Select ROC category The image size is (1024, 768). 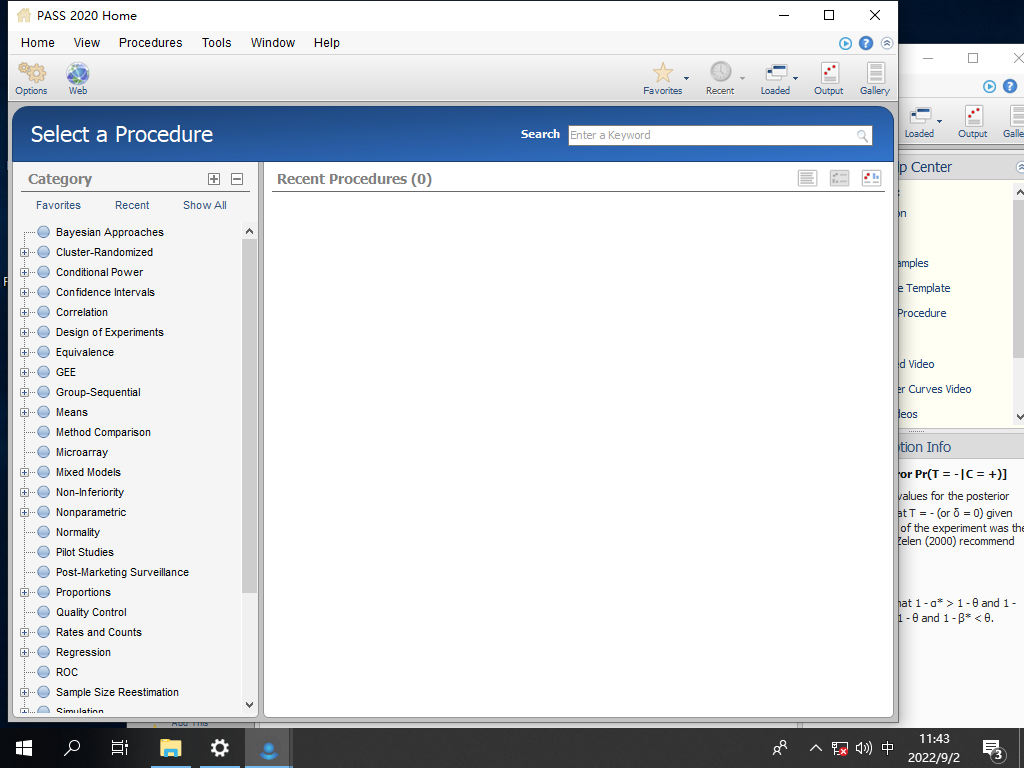67,672
